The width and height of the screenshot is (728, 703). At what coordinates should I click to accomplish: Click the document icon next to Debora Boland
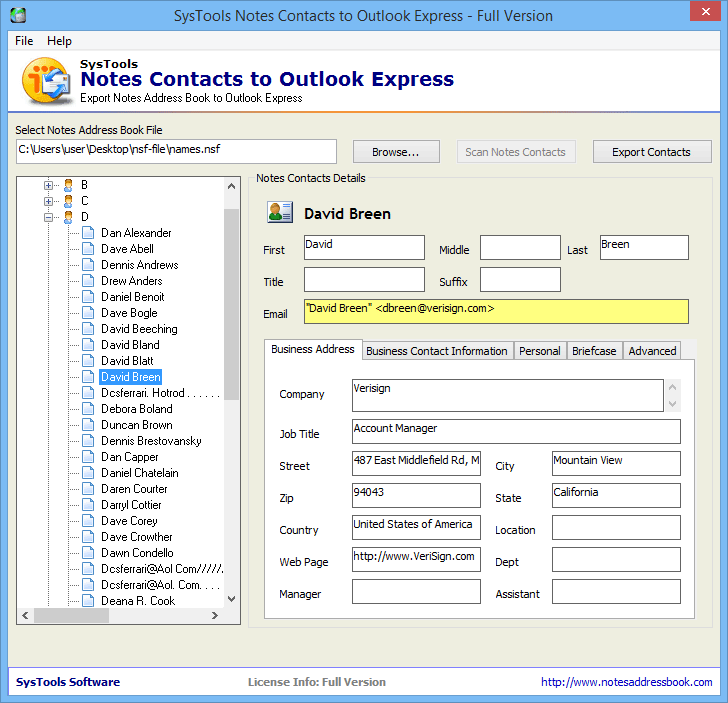88,409
